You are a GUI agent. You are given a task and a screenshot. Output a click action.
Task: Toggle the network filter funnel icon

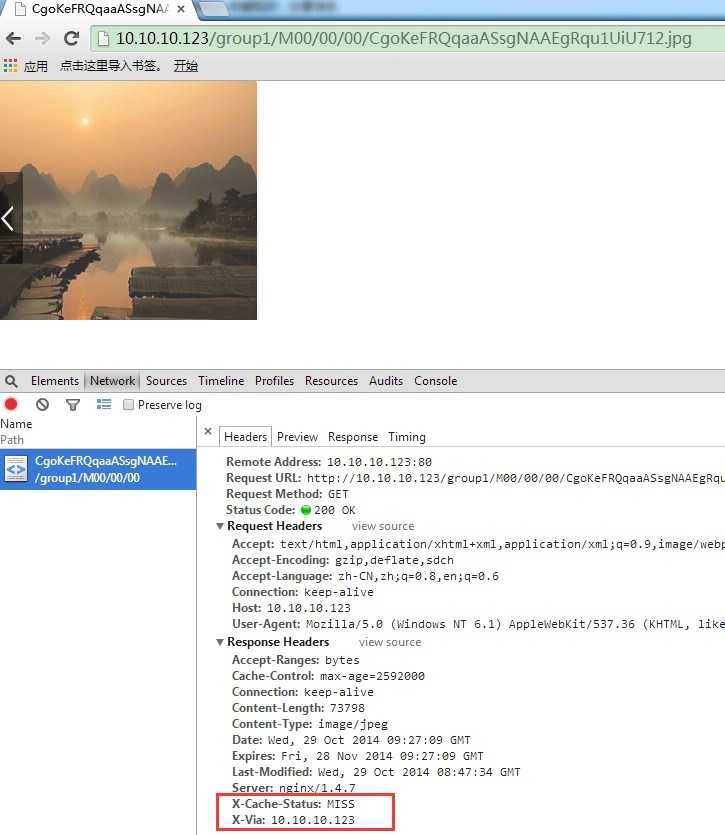click(x=73, y=405)
